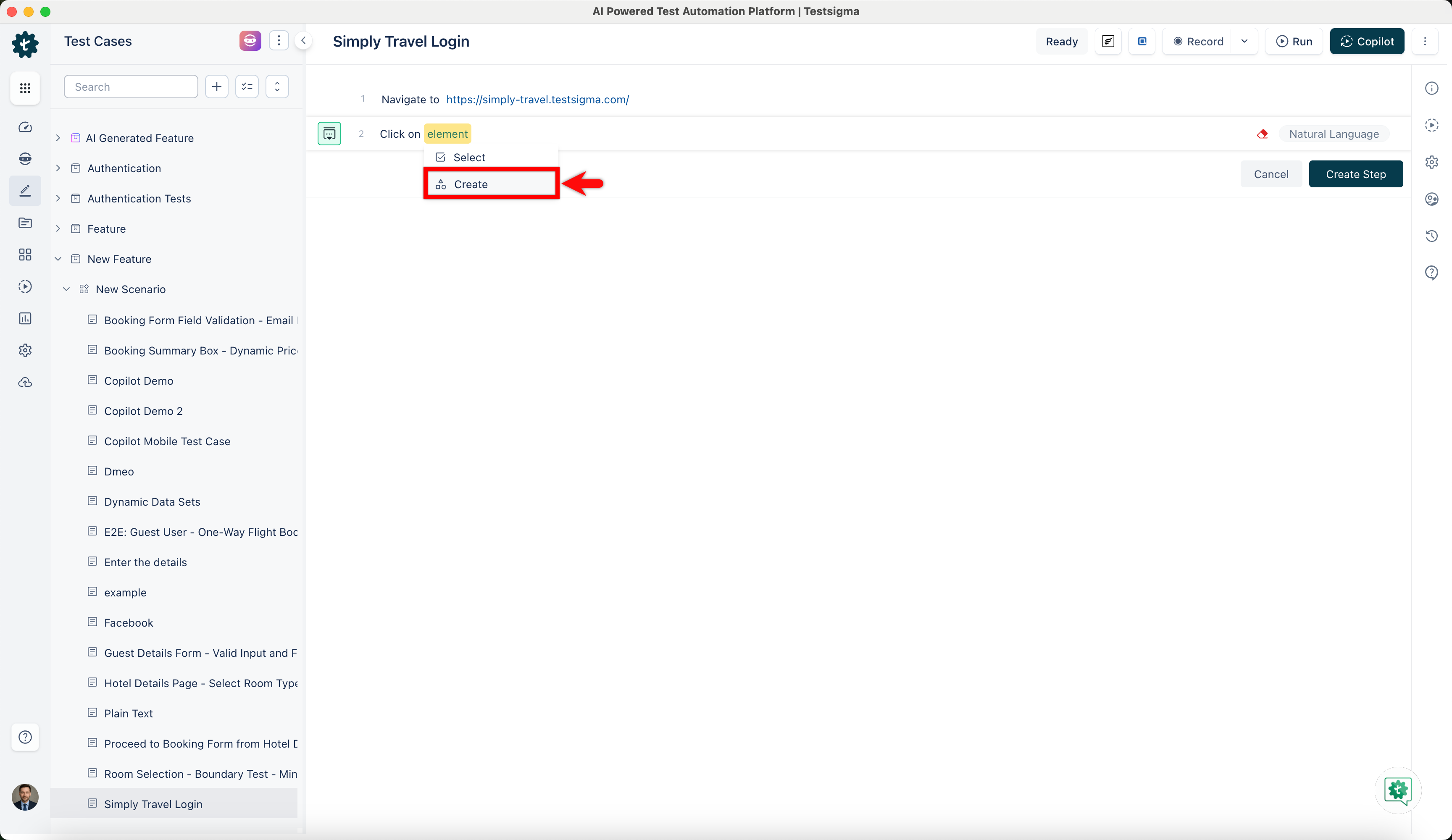Open the four-squares sidebar icon
This screenshot has height=840, width=1452.
pyautogui.click(x=25, y=255)
